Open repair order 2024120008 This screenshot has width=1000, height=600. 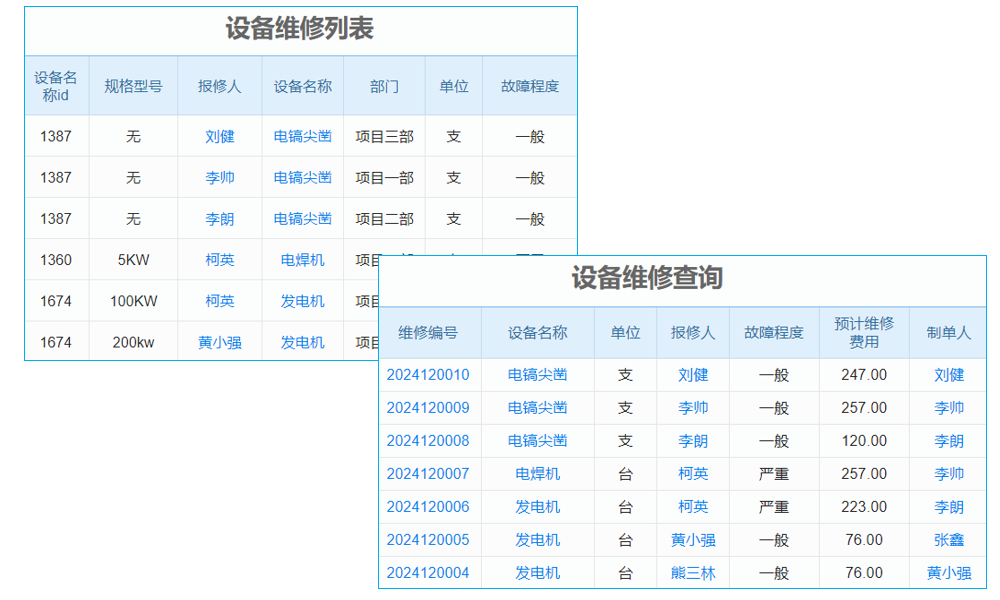click(x=430, y=441)
